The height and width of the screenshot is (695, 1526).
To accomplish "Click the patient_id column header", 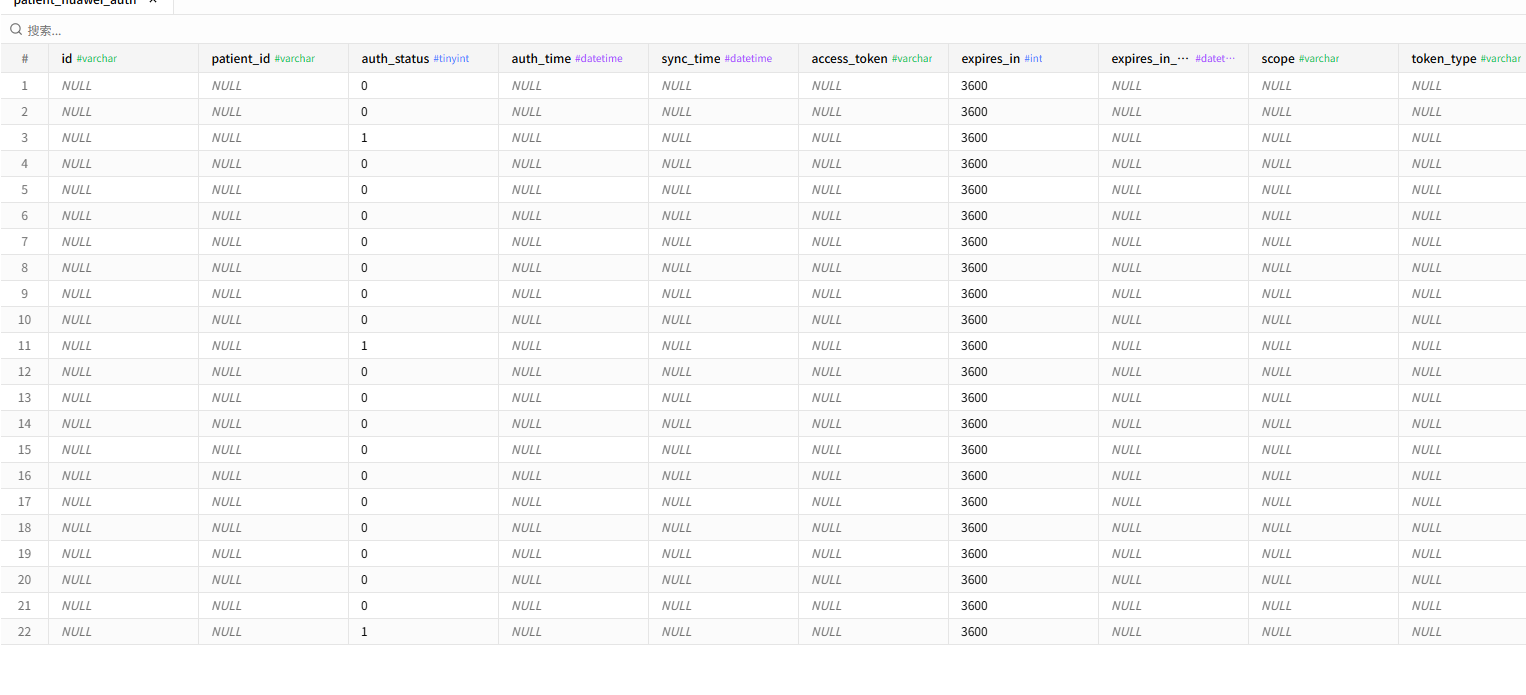I will (274, 59).
